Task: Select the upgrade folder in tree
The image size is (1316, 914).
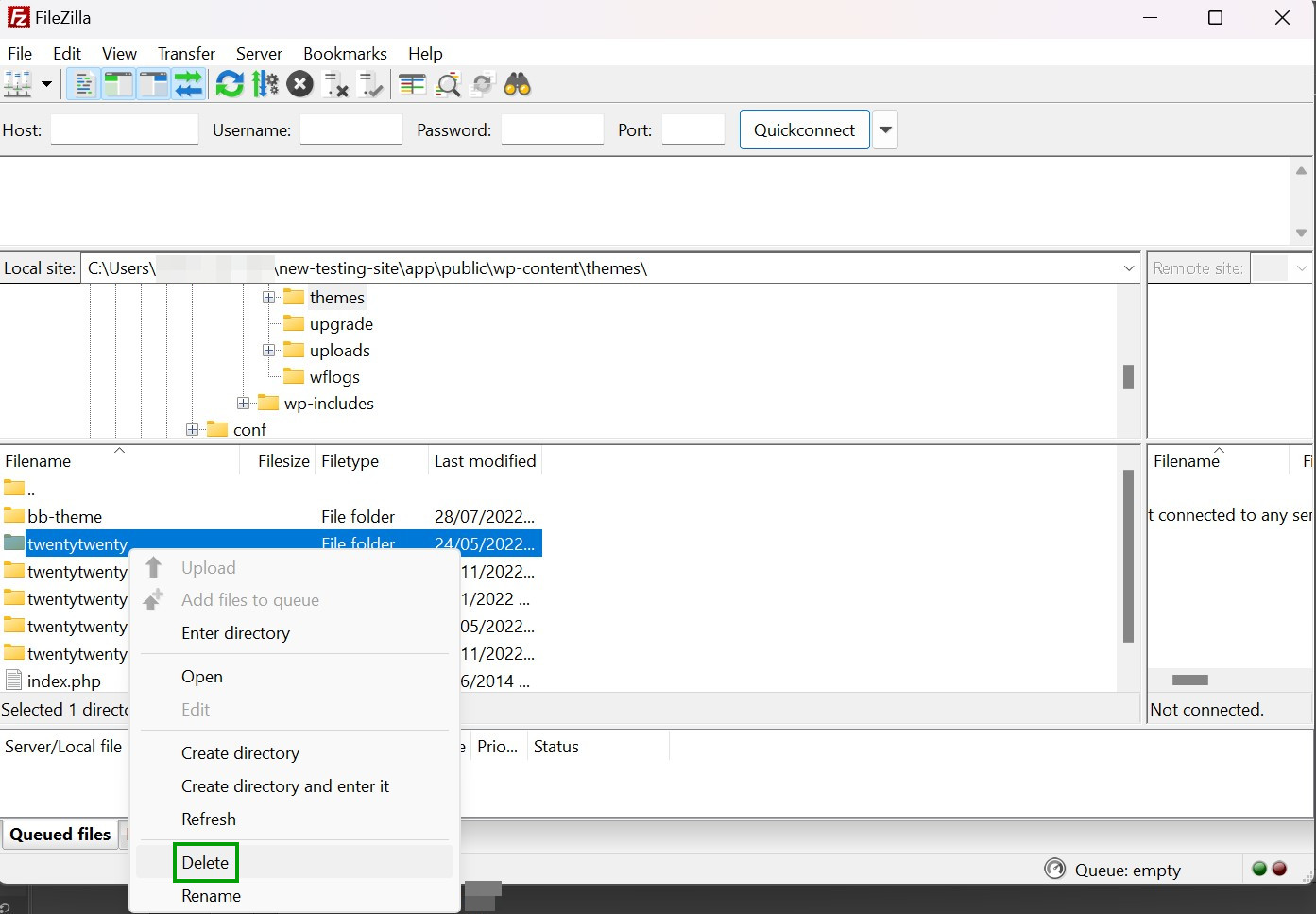Action: (341, 323)
